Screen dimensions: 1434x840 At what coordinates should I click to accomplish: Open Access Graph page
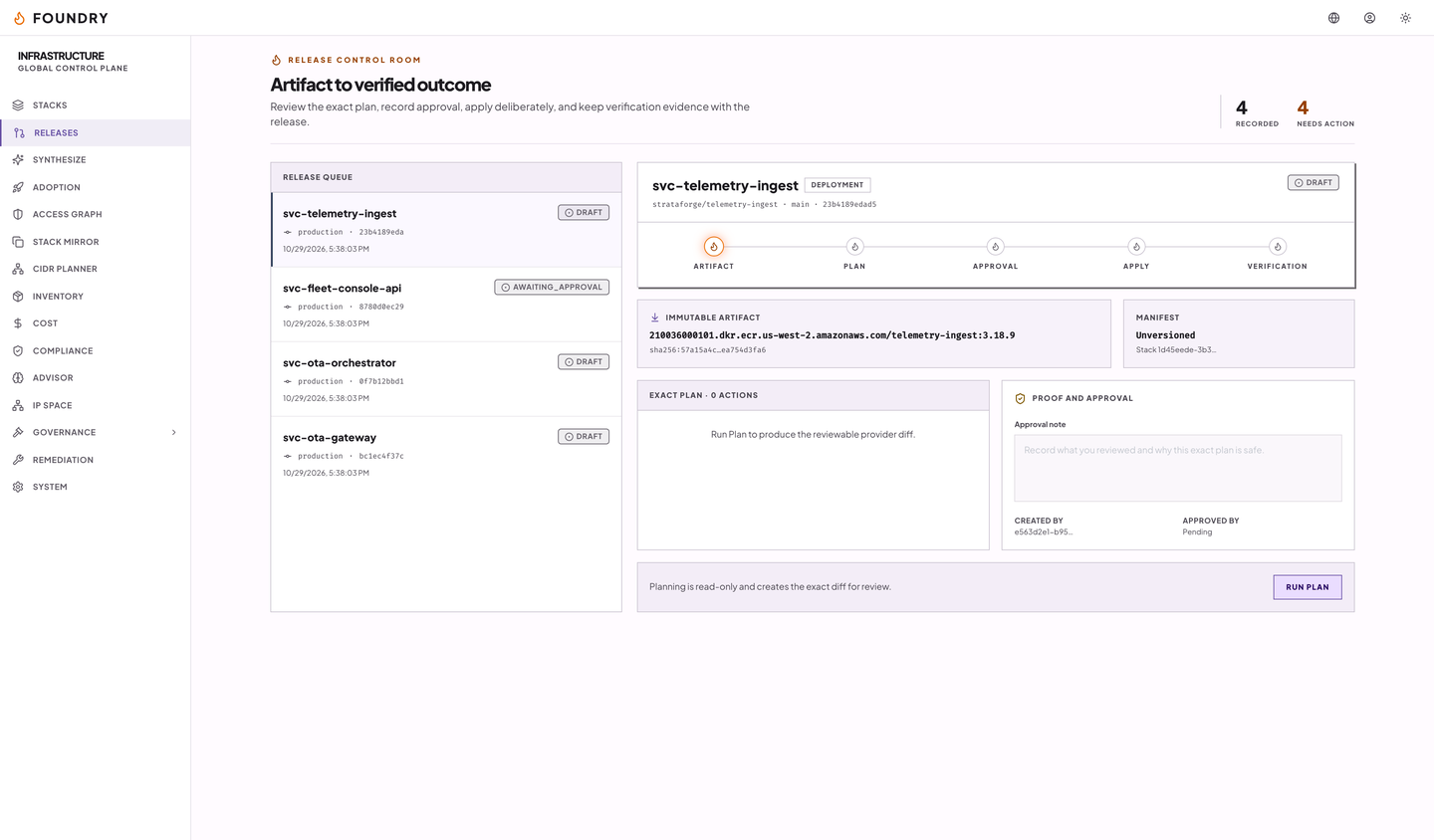tap(96, 214)
